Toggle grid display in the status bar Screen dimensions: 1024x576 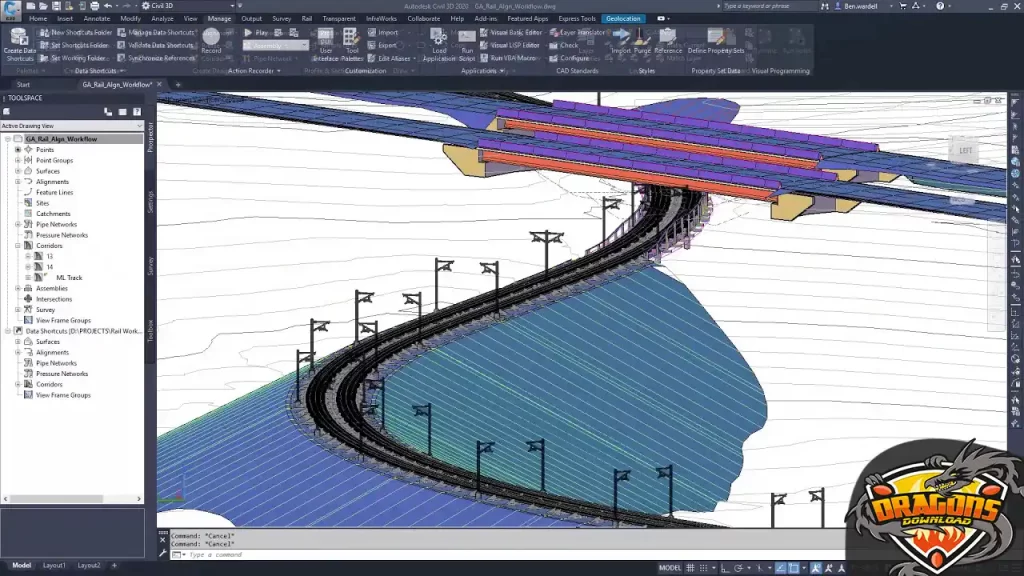(689, 567)
